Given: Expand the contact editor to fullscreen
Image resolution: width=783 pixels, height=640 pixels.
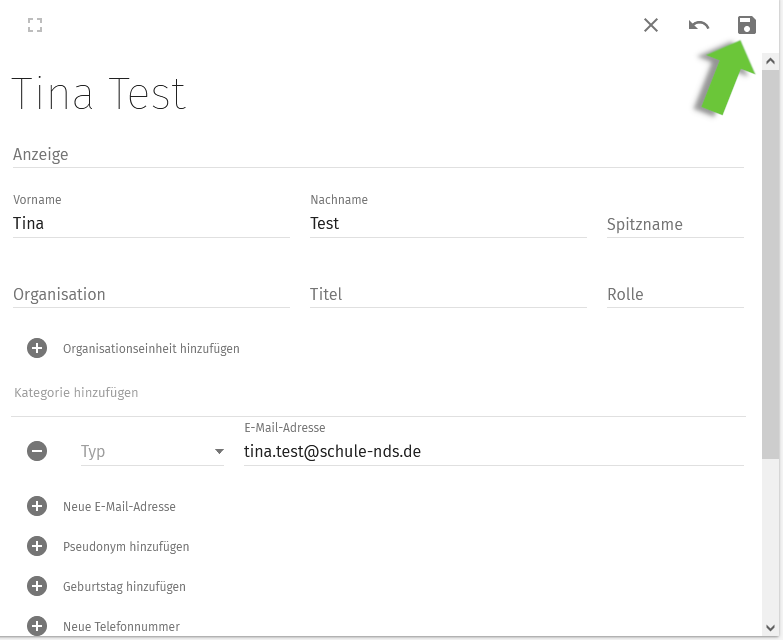Looking at the screenshot, I should point(35,25).
